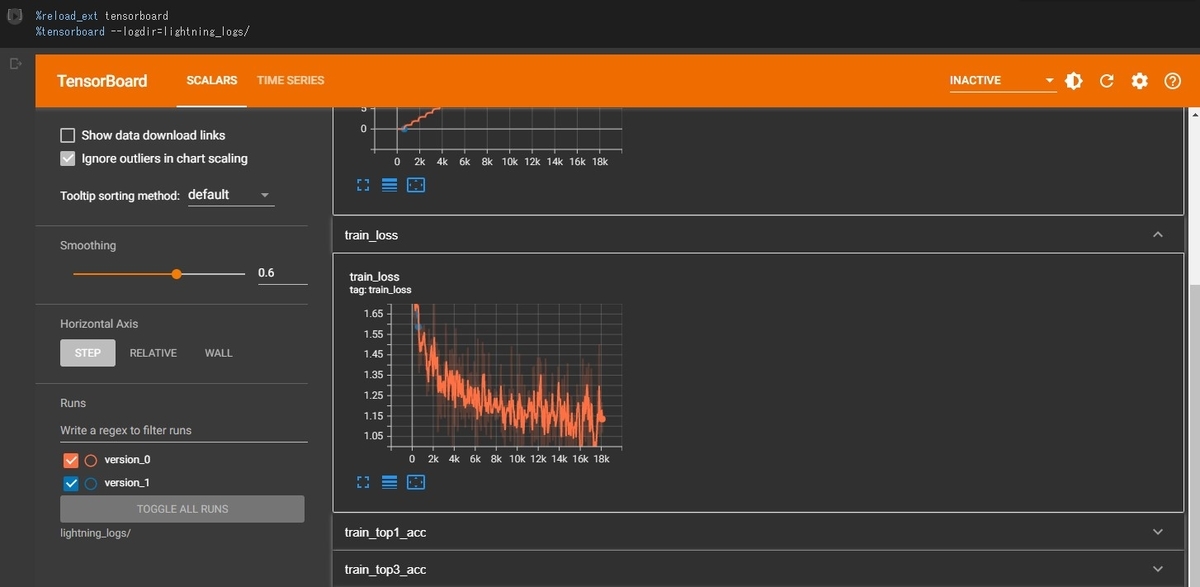Click the %reload_ext tensorboard code line
This screenshot has width=1200, height=587.
[x=102, y=17]
